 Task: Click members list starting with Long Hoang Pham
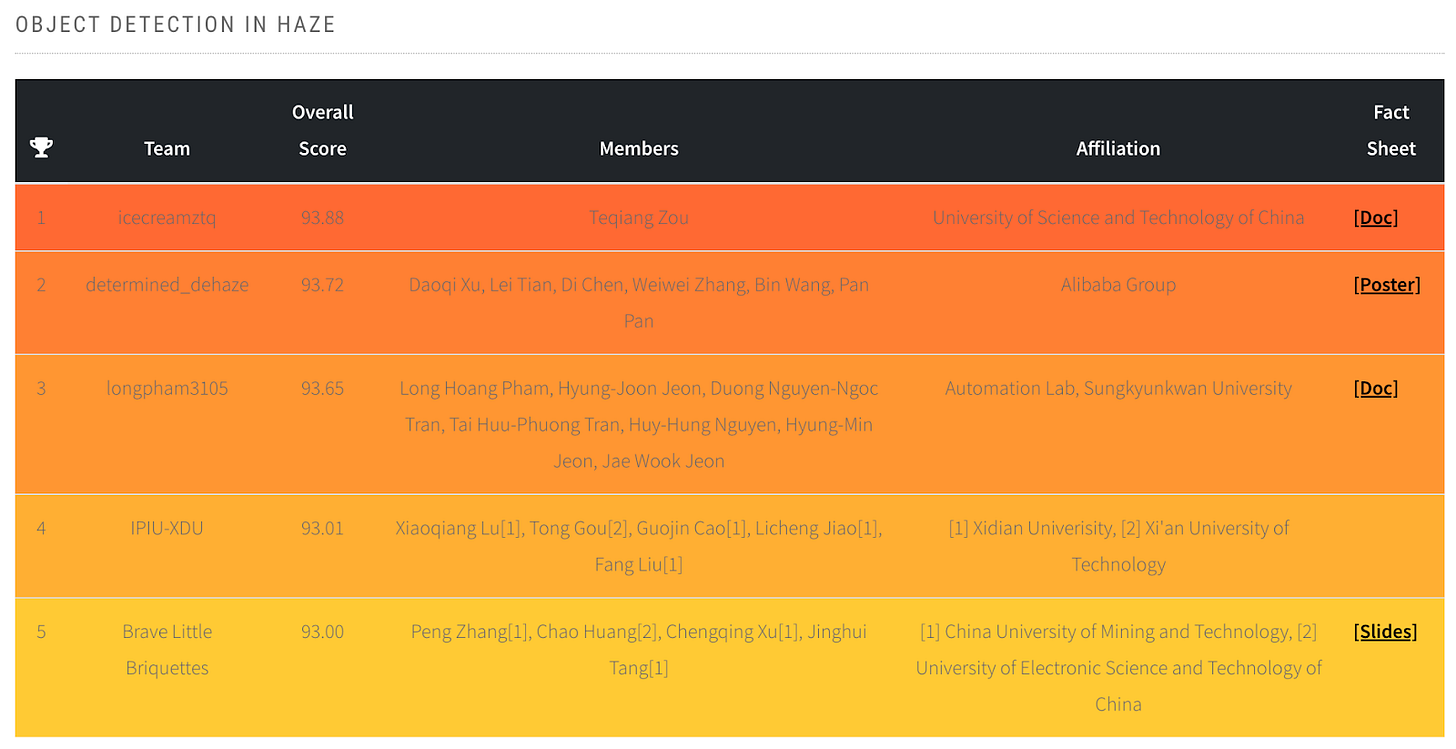click(639, 424)
